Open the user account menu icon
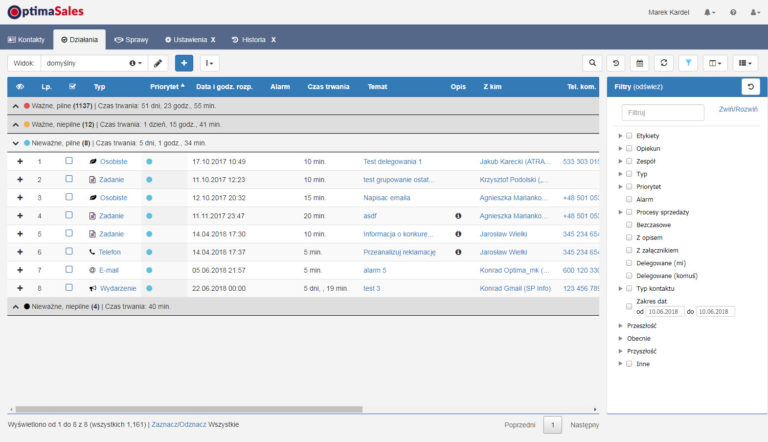Viewport: 768px width, 442px height. [755, 12]
